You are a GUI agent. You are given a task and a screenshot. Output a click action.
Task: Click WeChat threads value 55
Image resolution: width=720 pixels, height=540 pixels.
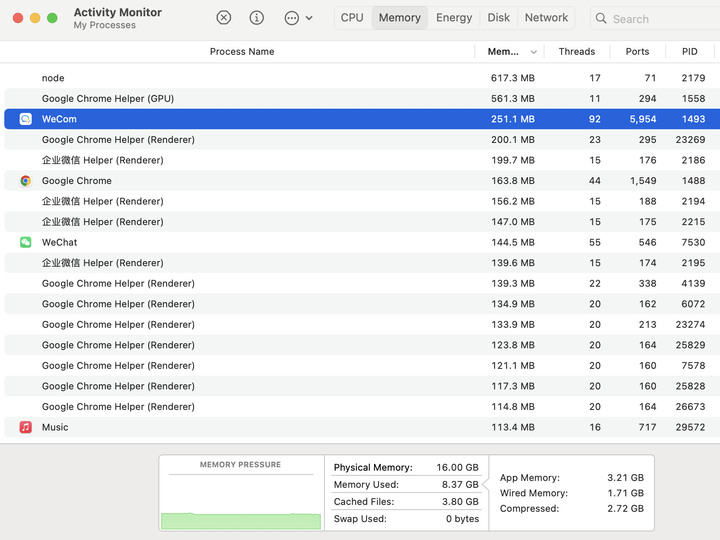coord(595,242)
